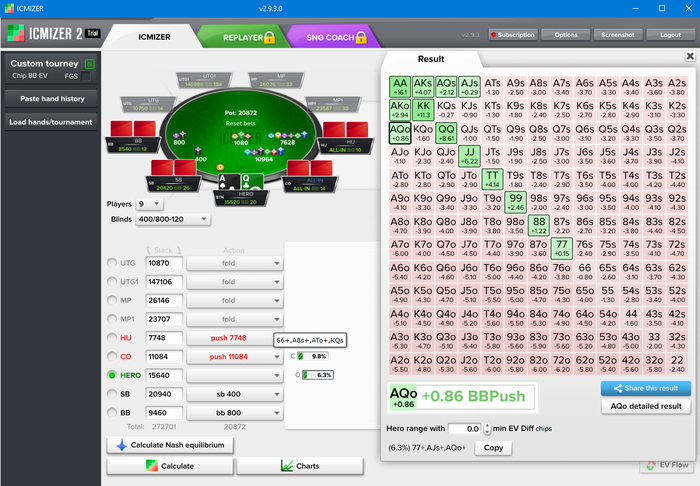Select the CO radio button
Image resolution: width=700 pixels, height=486 pixels.
point(112,357)
